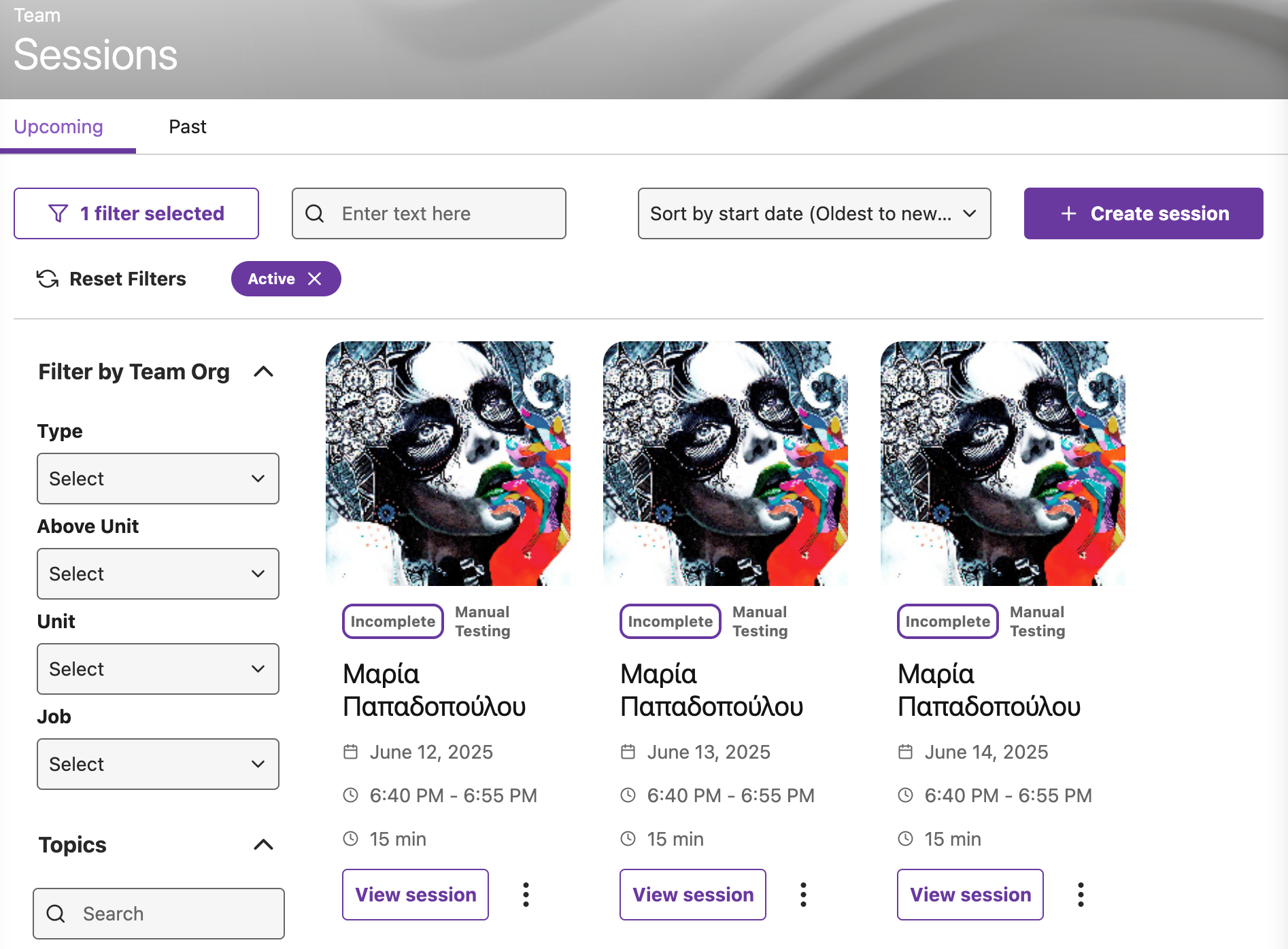The height and width of the screenshot is (949, 1288).
Task: Click View session for June 13, 2025
Action: (x=693, y=895)
